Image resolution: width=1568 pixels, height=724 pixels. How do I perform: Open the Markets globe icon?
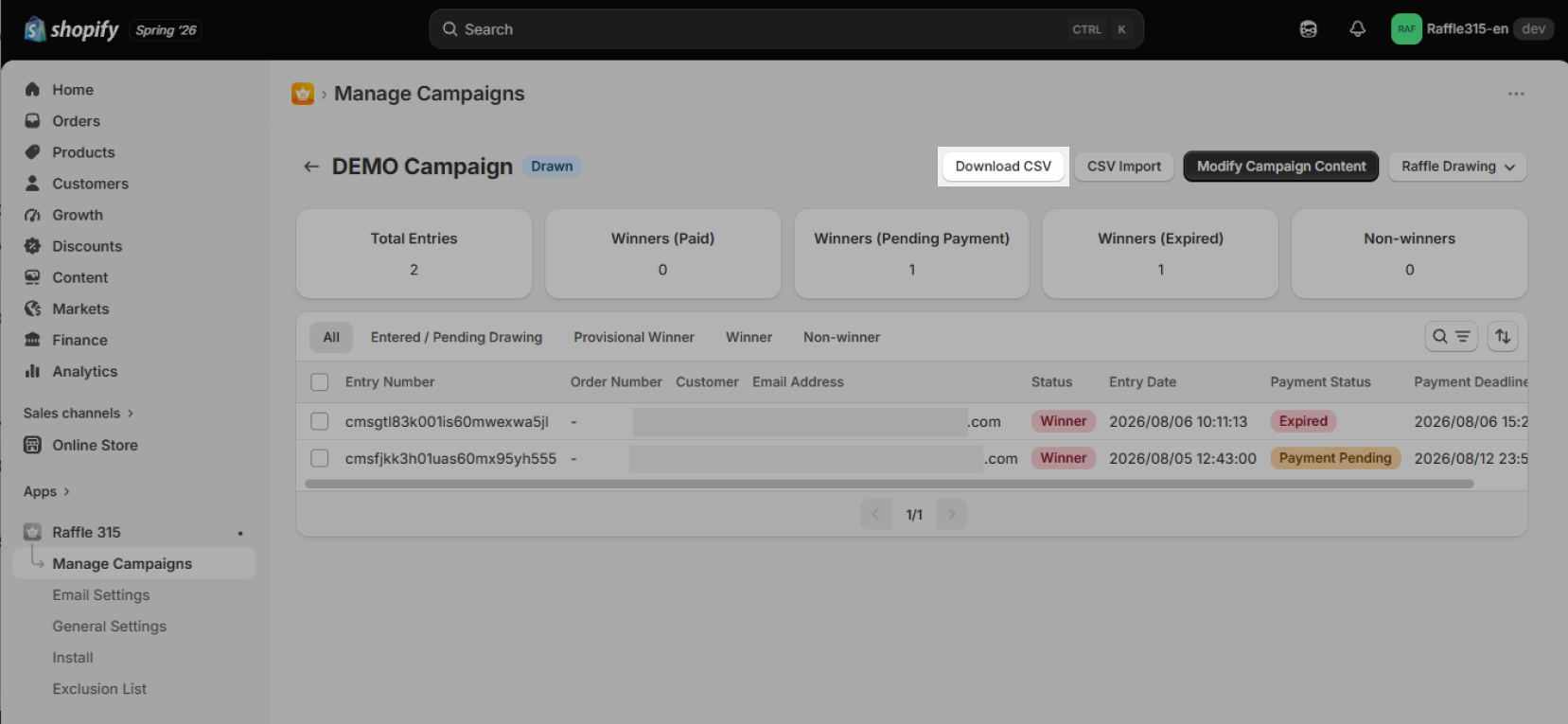pyautogui.click(x=33, y=309)
